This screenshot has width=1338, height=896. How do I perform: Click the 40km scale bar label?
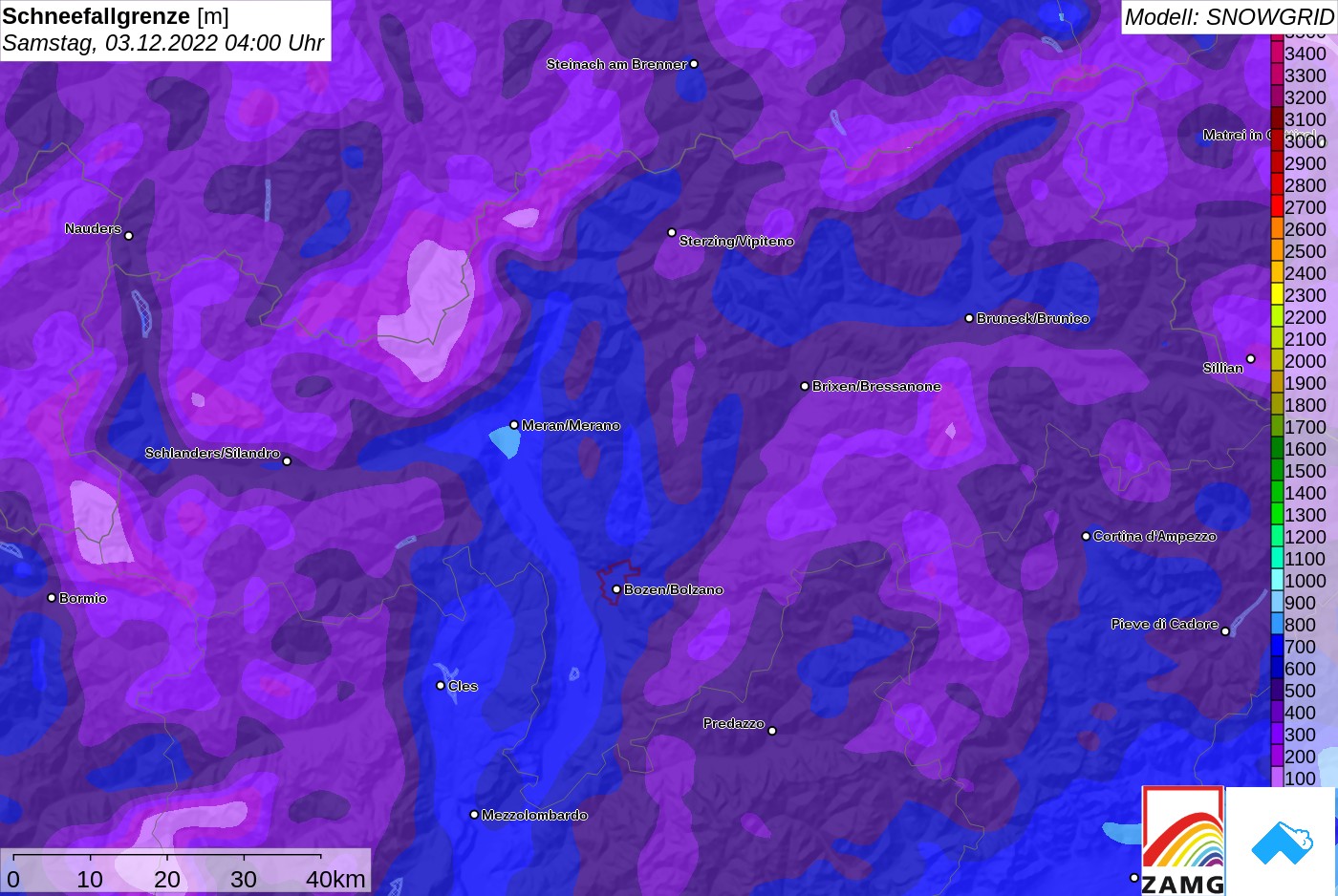335,879
